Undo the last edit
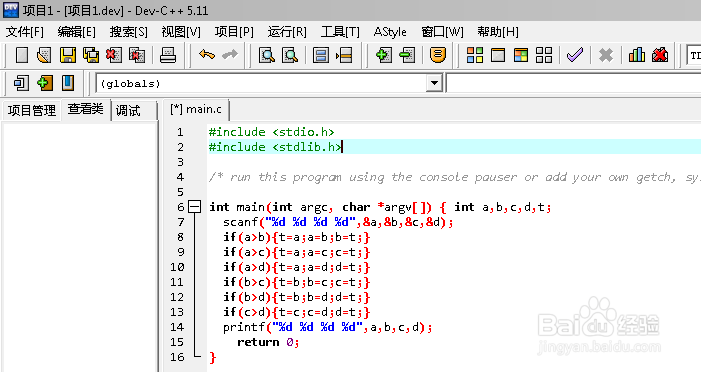This screenshot has height=372, width=701. (x=207, y=55)
